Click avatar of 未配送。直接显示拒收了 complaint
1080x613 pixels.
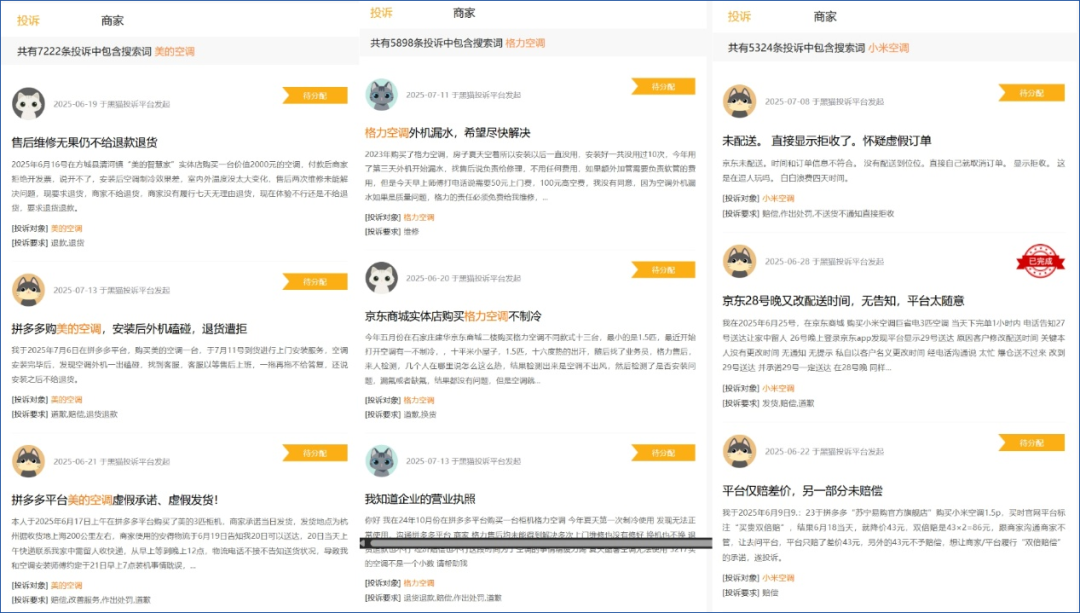point(739,101)
